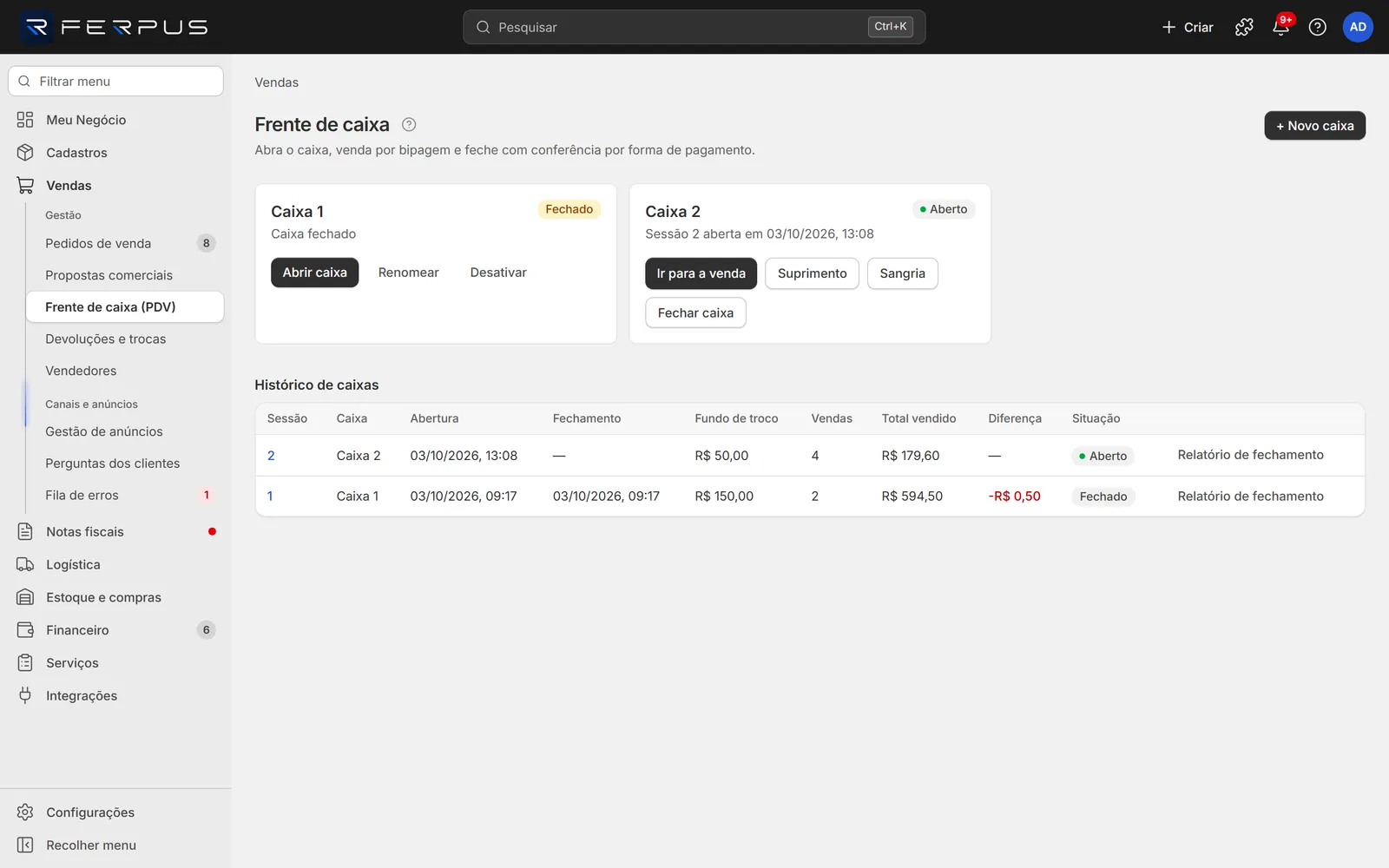Viewport: 1389px width, 868px height.
Task: Click the Pesquisar search field
Action: tap(694, 27)
